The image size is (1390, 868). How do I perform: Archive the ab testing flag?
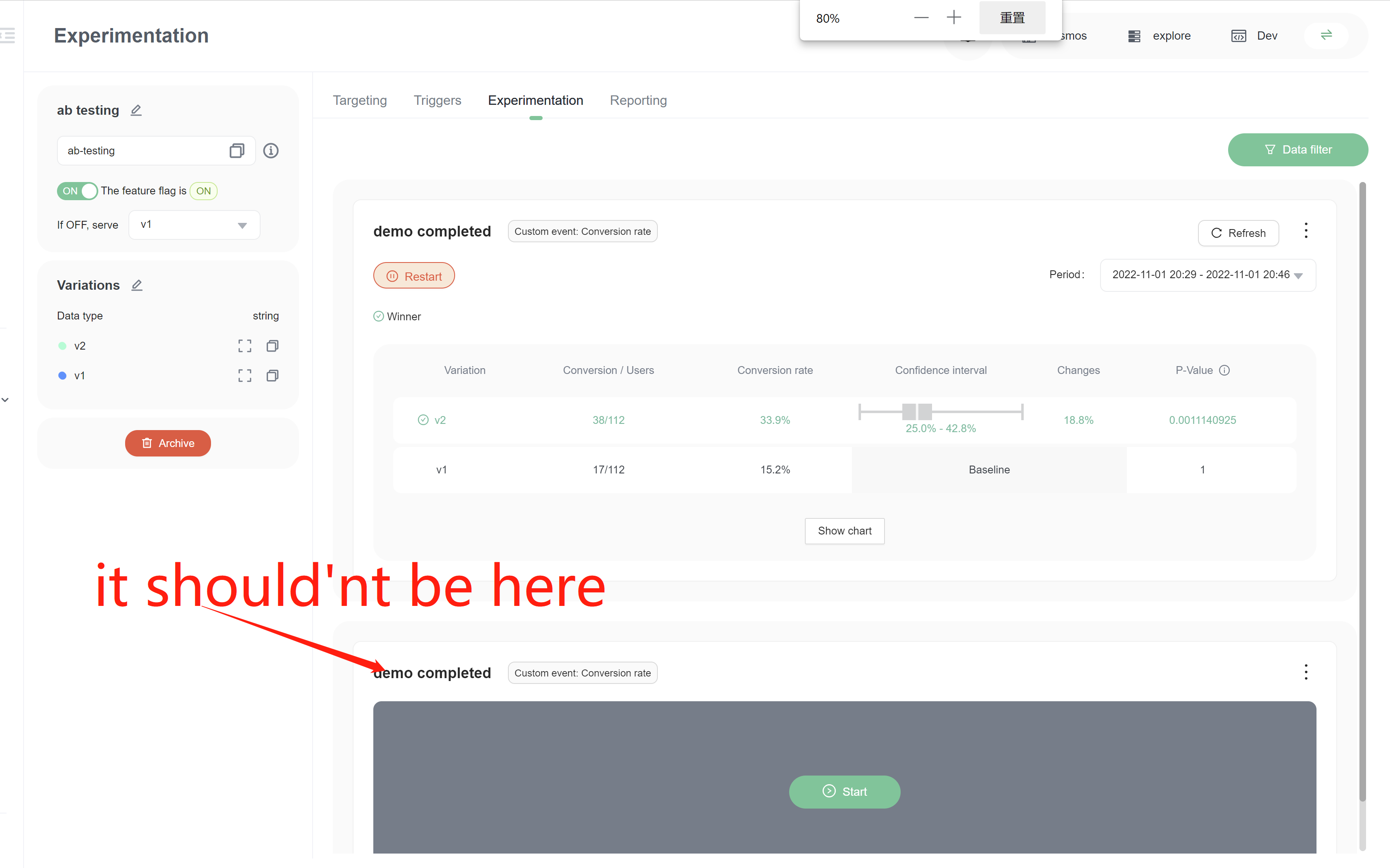pos(168,442)
